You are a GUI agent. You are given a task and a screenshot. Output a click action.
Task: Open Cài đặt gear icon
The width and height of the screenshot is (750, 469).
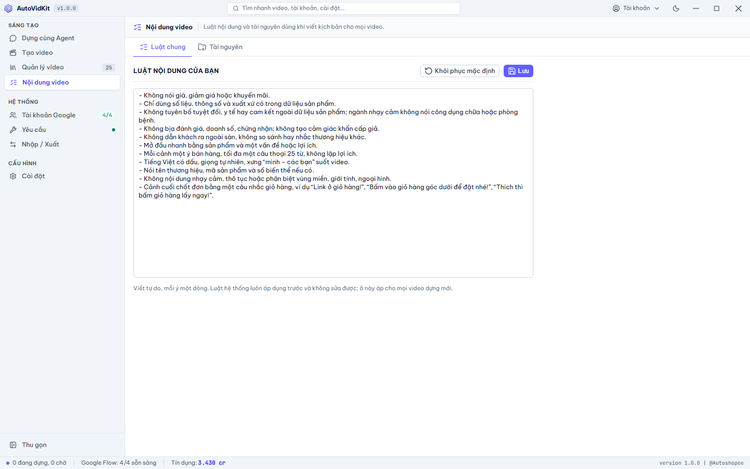point(13,176)
